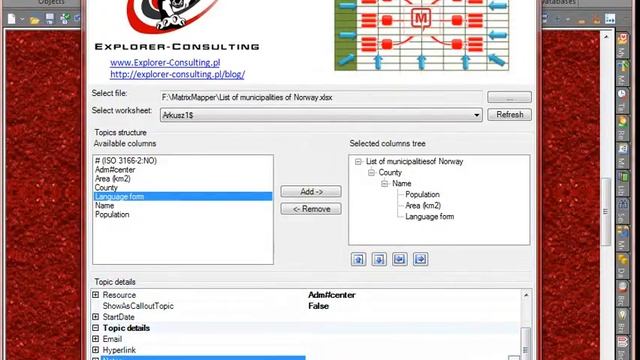Click the '<- Remove' button

[x=311, y=209]
